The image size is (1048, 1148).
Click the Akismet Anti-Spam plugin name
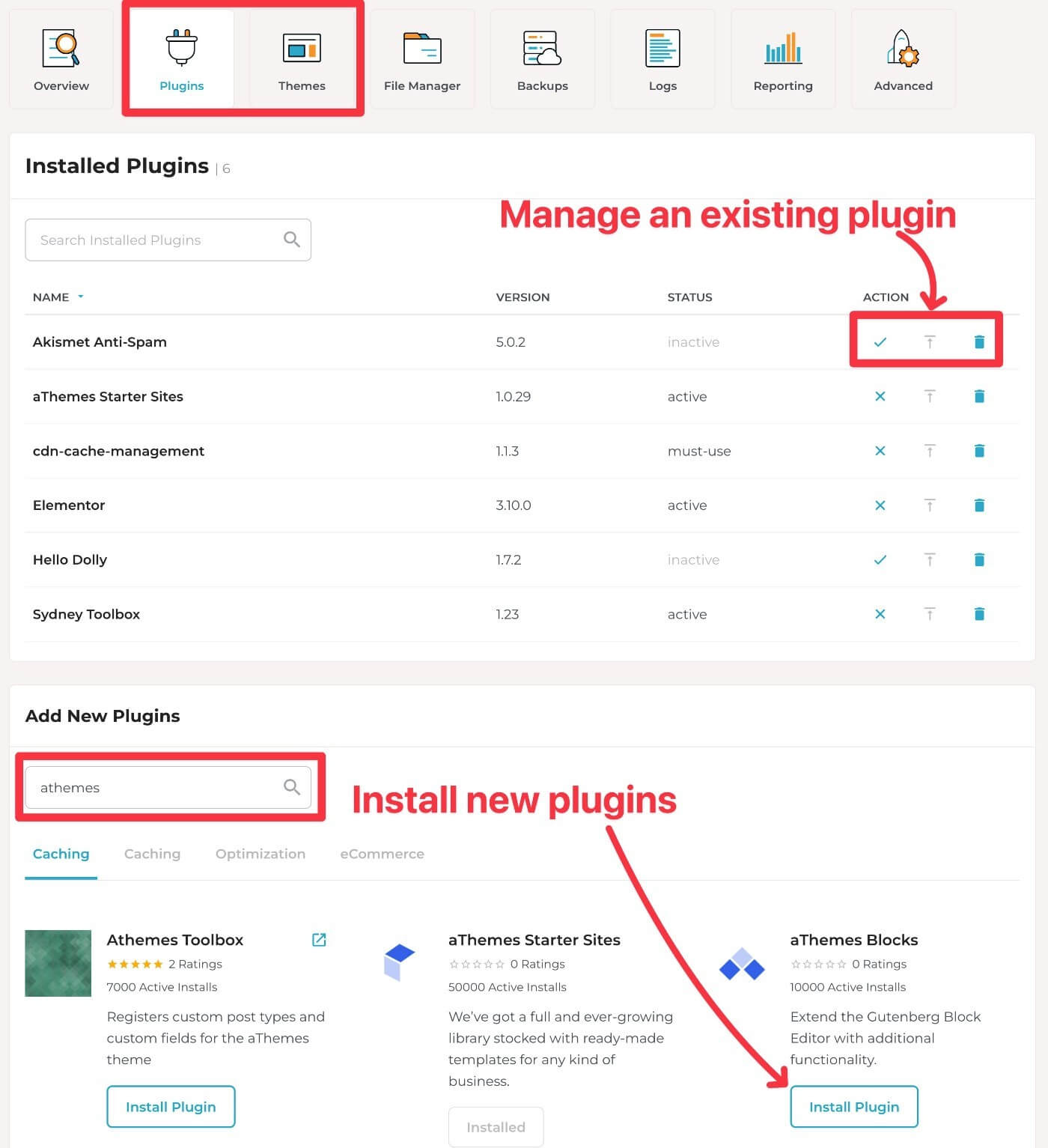click(100, 342)
